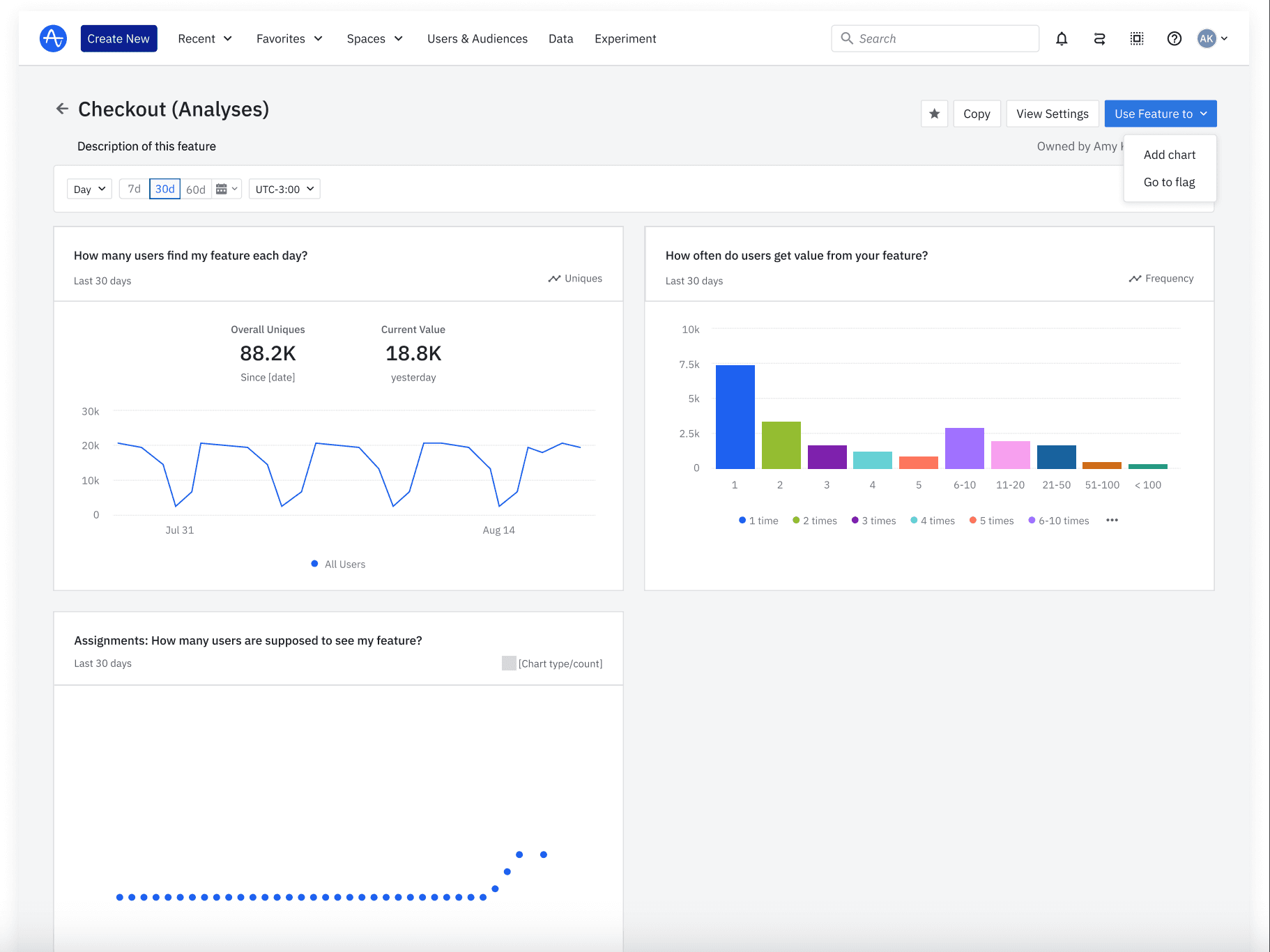1270x952 pixels.
Task: Toggle the 5 times frequency legend swatch
Action: pyautogui.click(x=972, y=520)
